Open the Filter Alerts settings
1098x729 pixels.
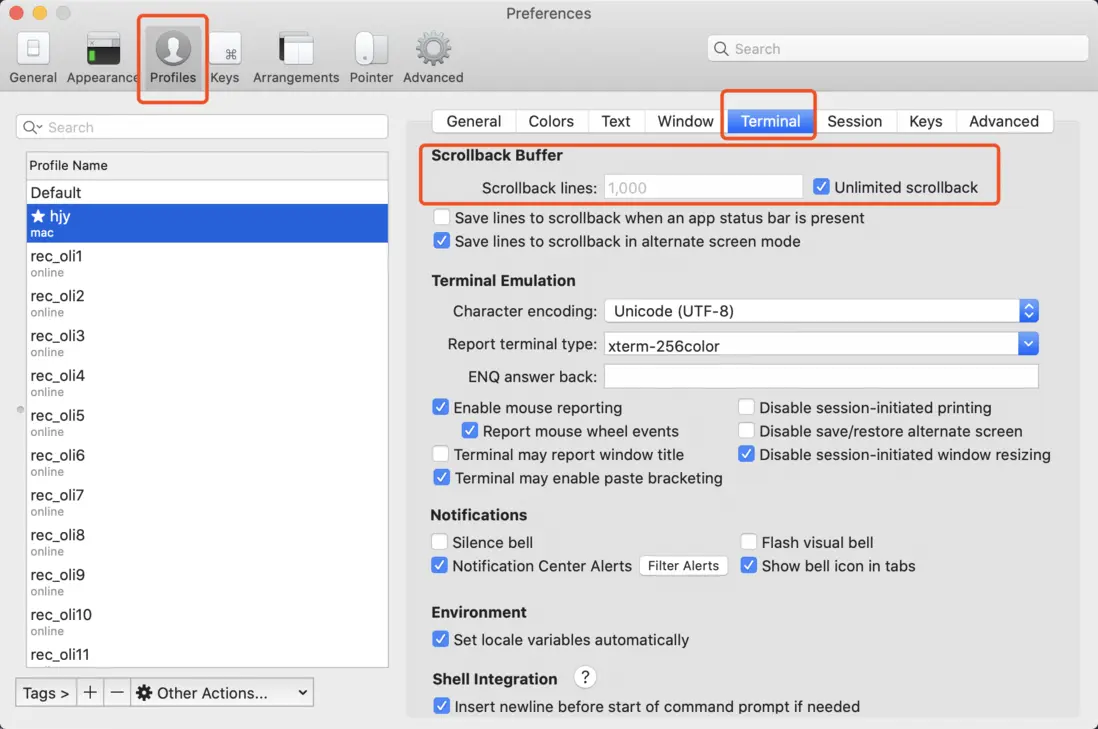pos(683,565)
